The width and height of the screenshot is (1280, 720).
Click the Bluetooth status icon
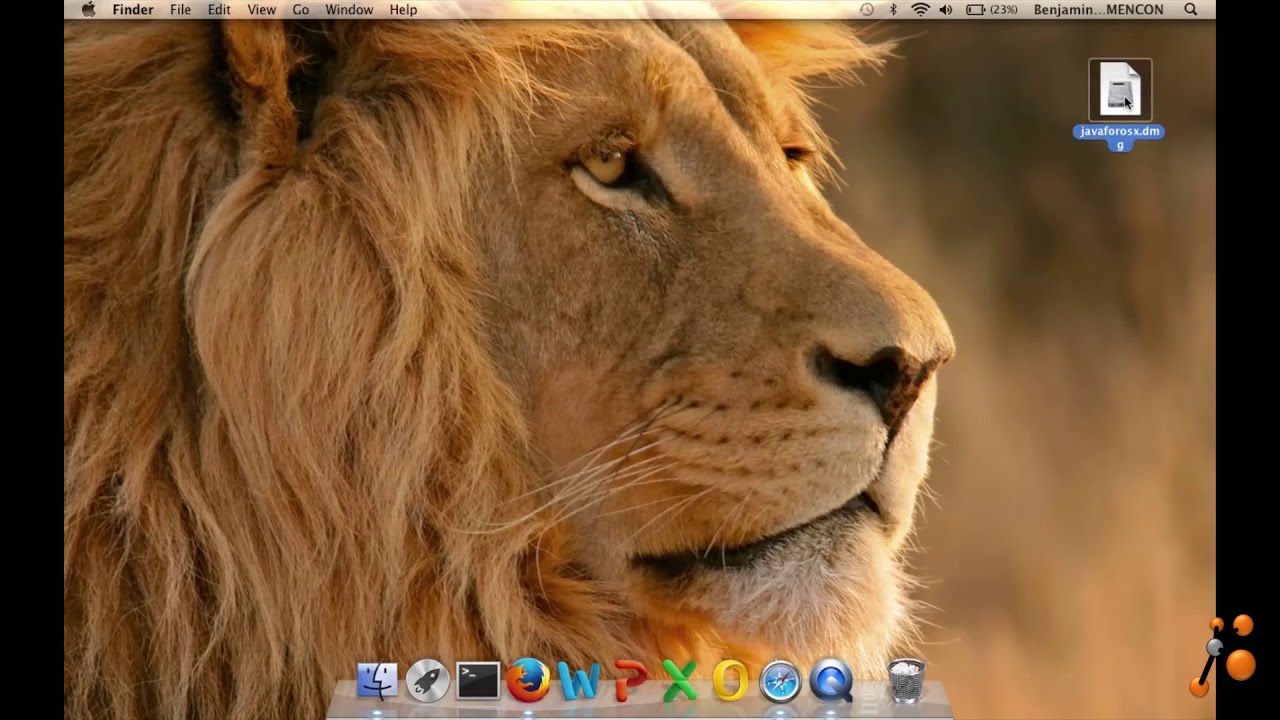coord(894,9)
